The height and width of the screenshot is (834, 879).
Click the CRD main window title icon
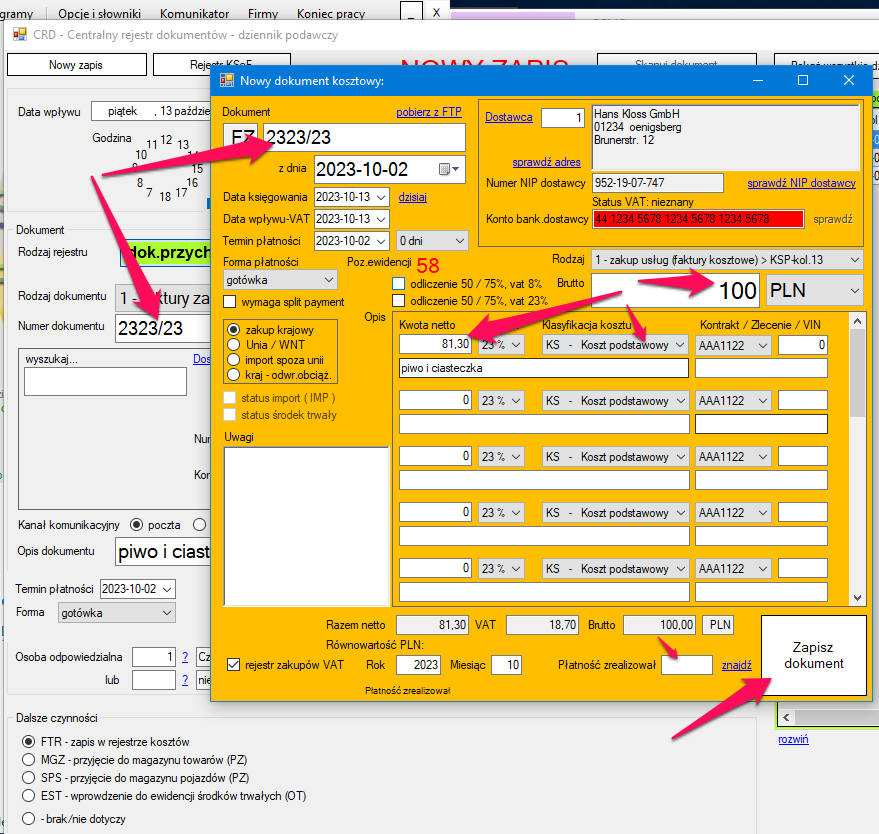pyautogui.click(x=20, y=35)
